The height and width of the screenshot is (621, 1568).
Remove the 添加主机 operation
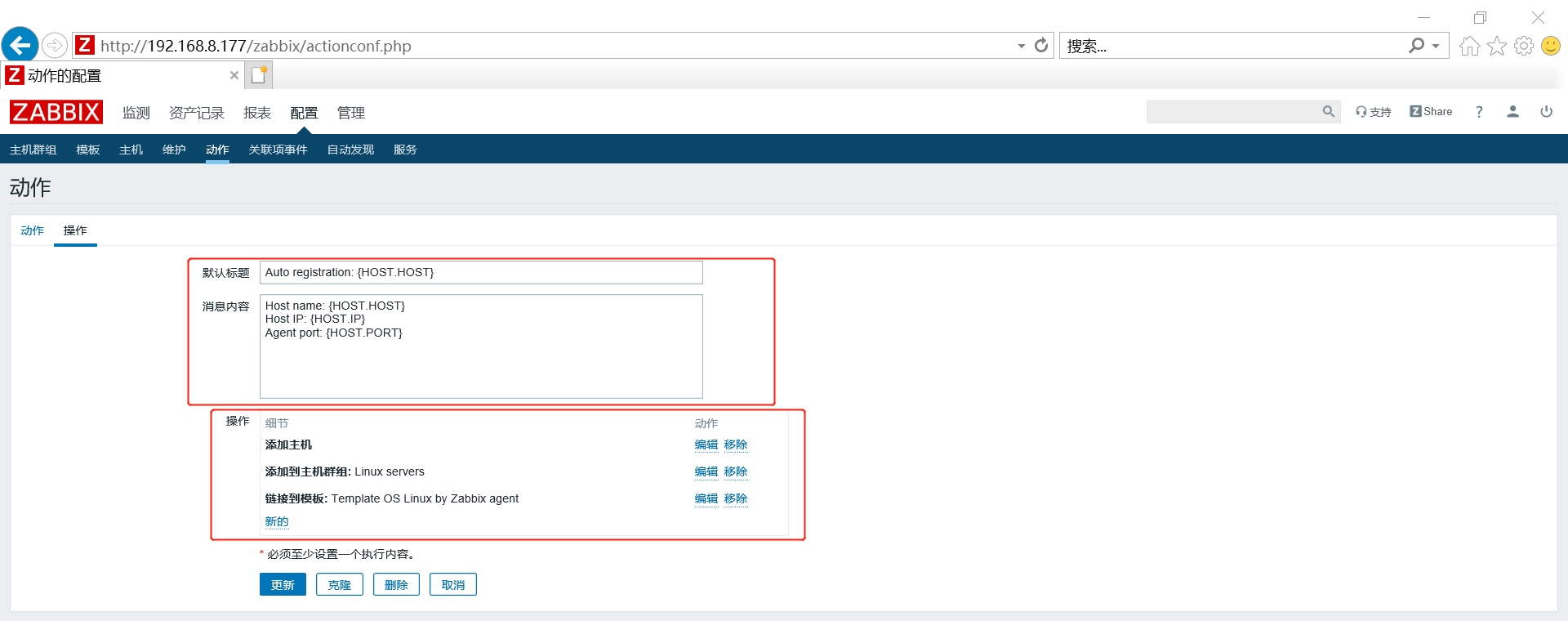[736, 445]
